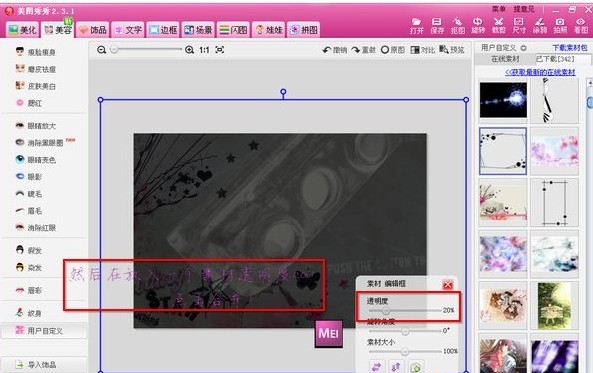Close the 素材编辑框 panel
This screenshot has height=373, width=593.
pyautogui.click(x=448, y=284)
